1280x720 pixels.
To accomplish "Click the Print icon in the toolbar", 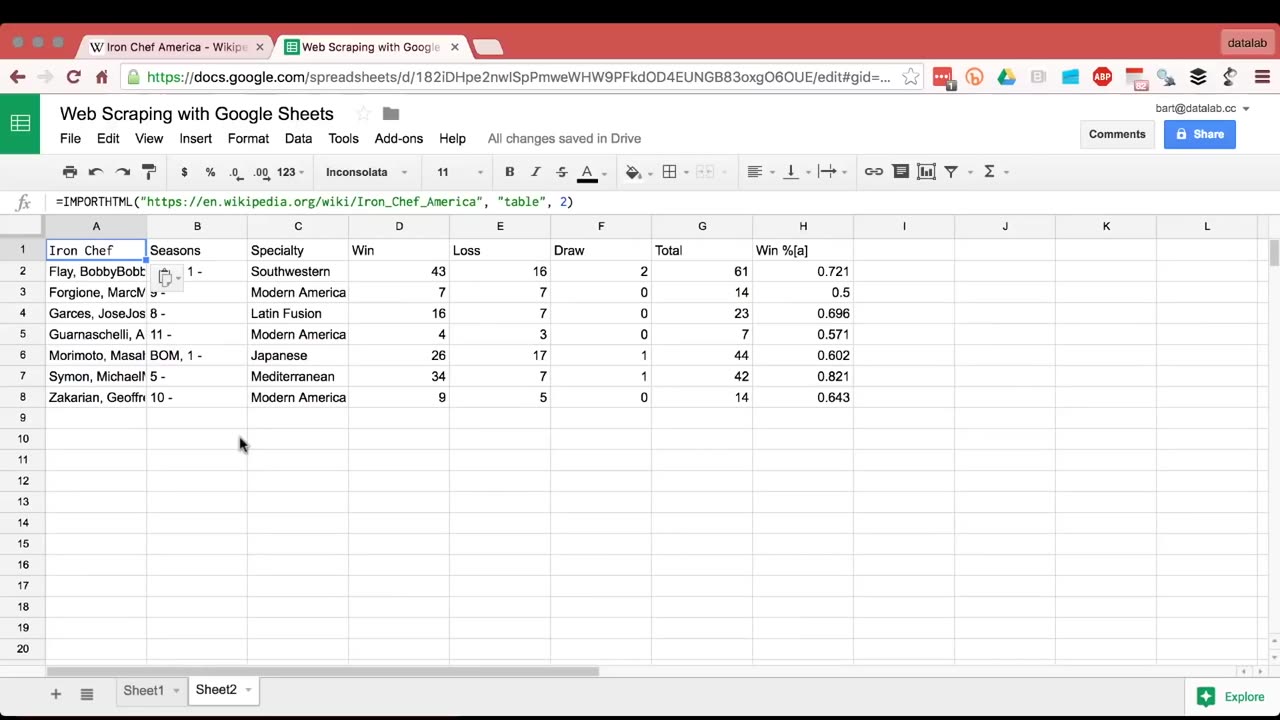I will (69, 172).
